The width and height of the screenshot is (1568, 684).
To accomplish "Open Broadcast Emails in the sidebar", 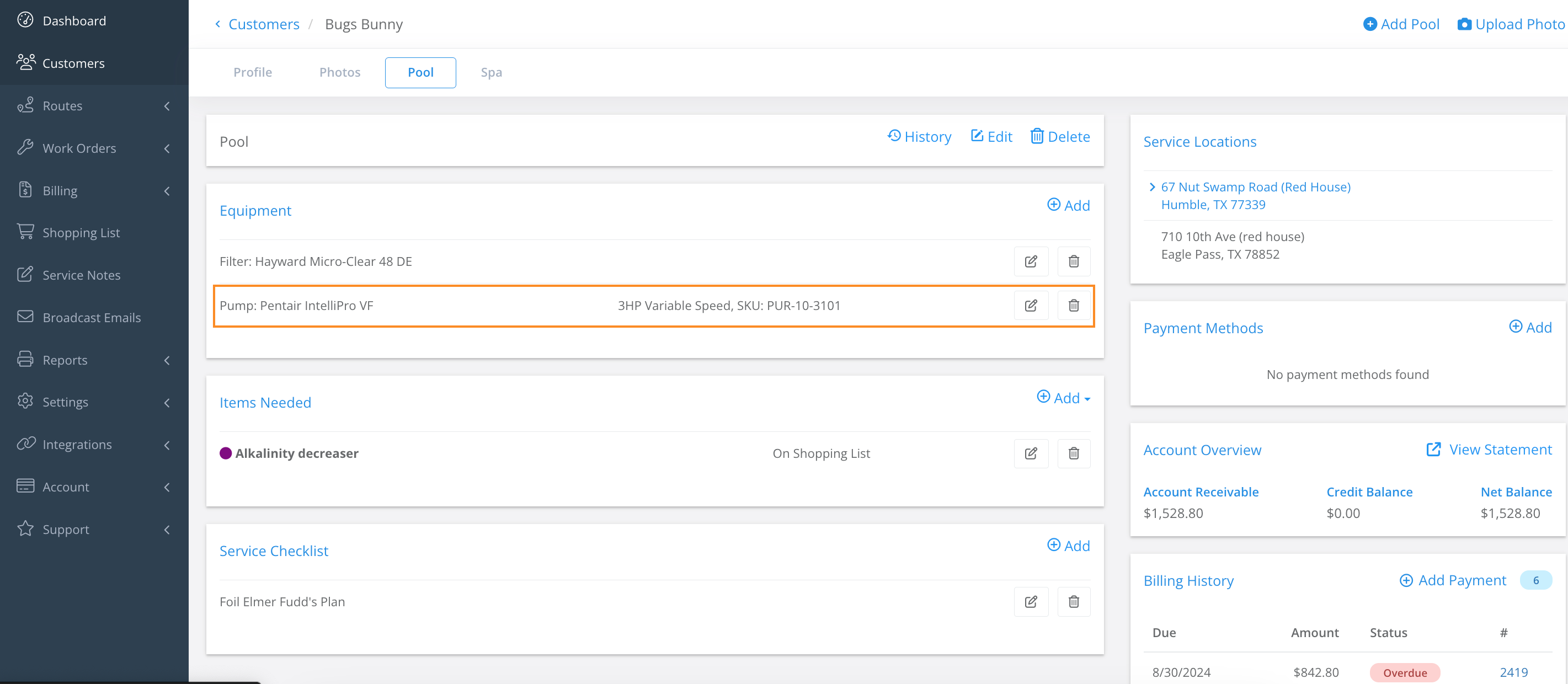I will [91, 318].
